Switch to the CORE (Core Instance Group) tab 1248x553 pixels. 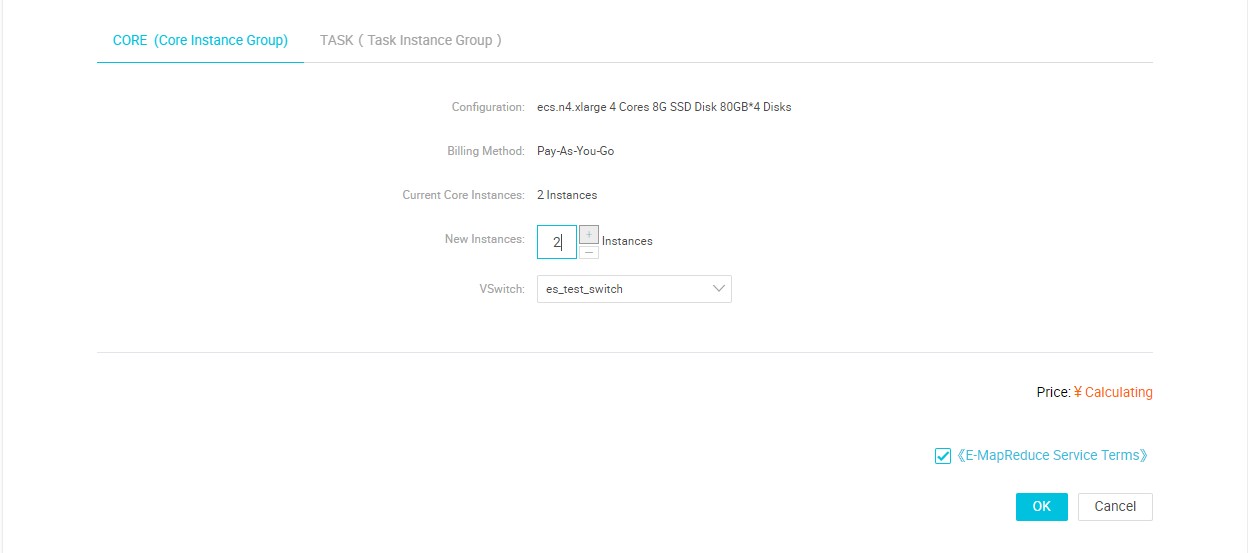click(200, 41)
